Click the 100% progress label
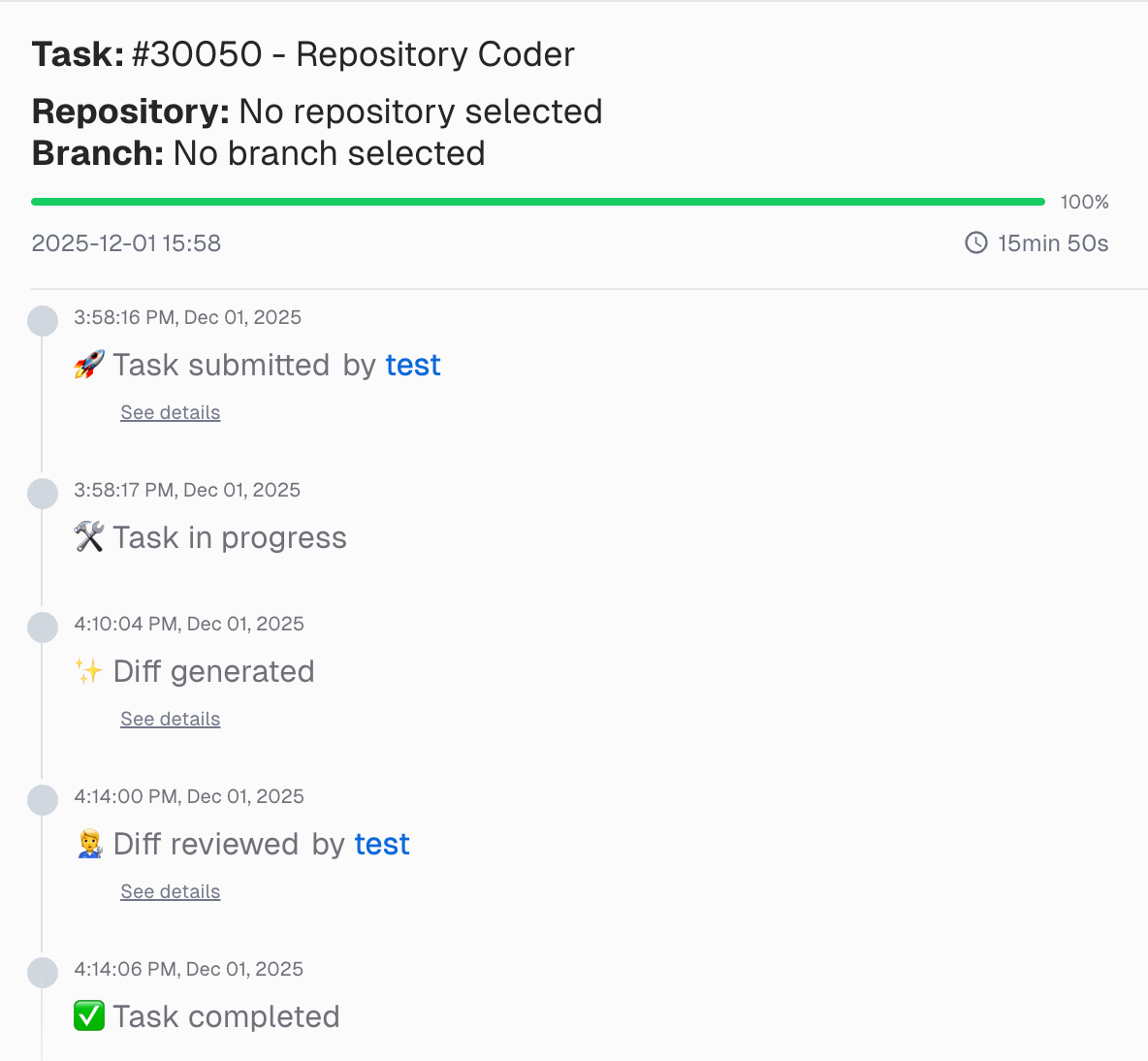The height and width of the screenshot is (1061, 1148). tap(1084, 202)
